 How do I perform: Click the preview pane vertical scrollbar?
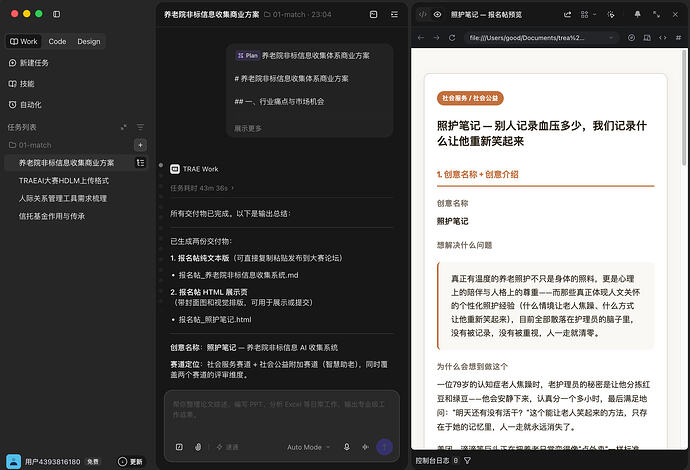tap(684, 108)
